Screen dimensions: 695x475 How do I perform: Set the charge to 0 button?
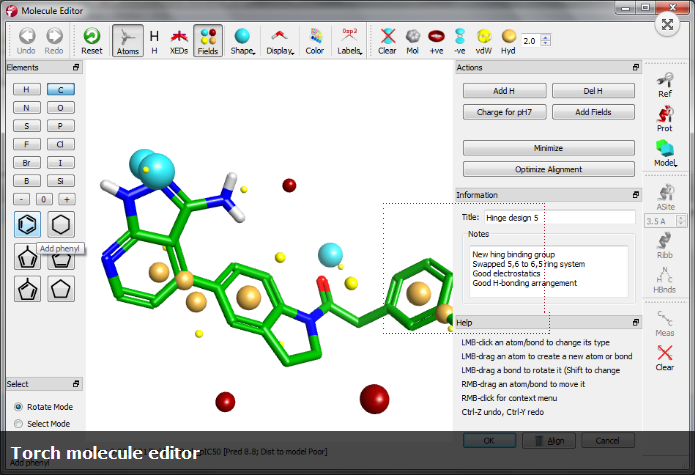point(44,199)
